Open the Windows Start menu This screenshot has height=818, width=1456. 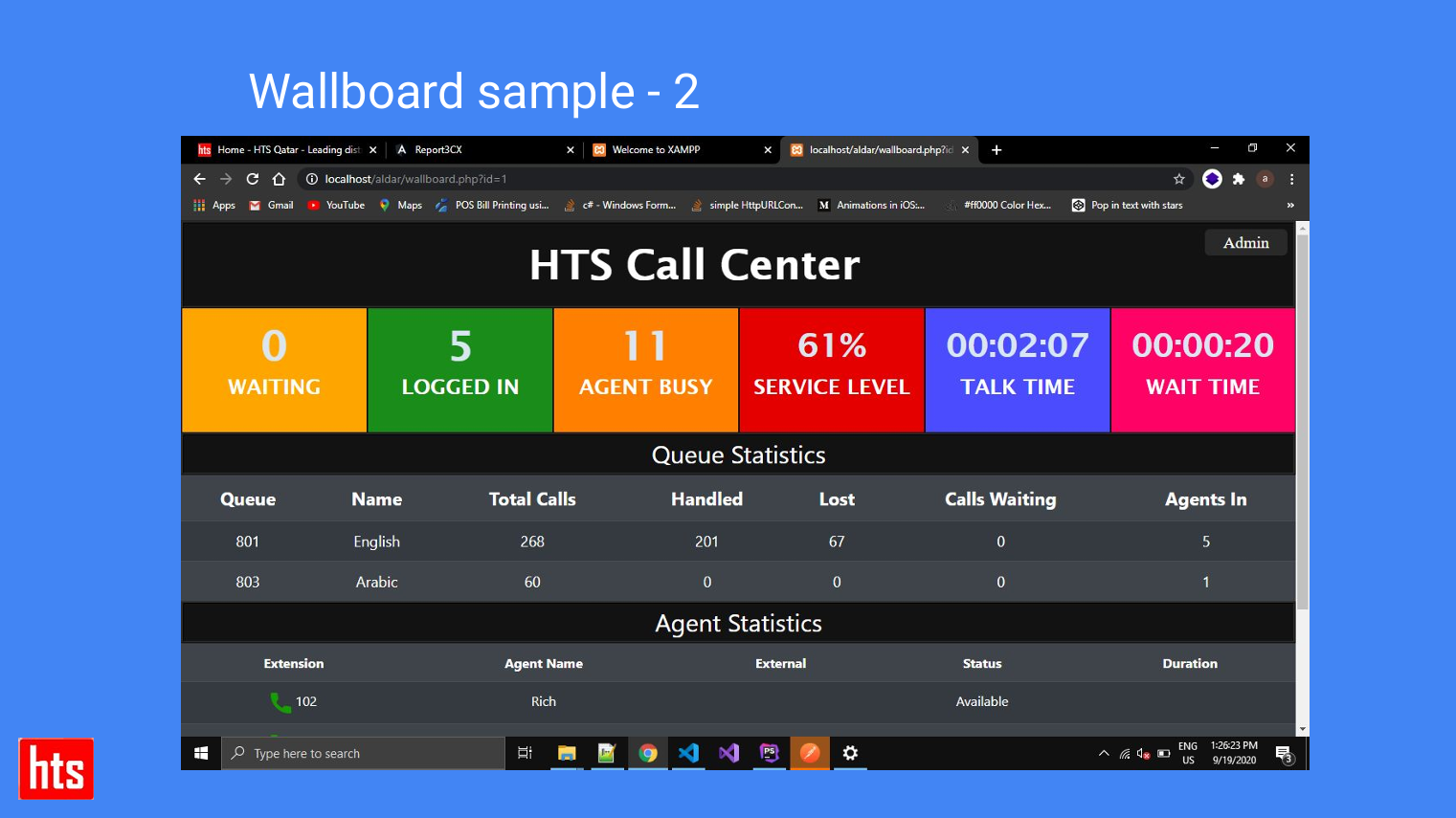click(x=201, y=753)
